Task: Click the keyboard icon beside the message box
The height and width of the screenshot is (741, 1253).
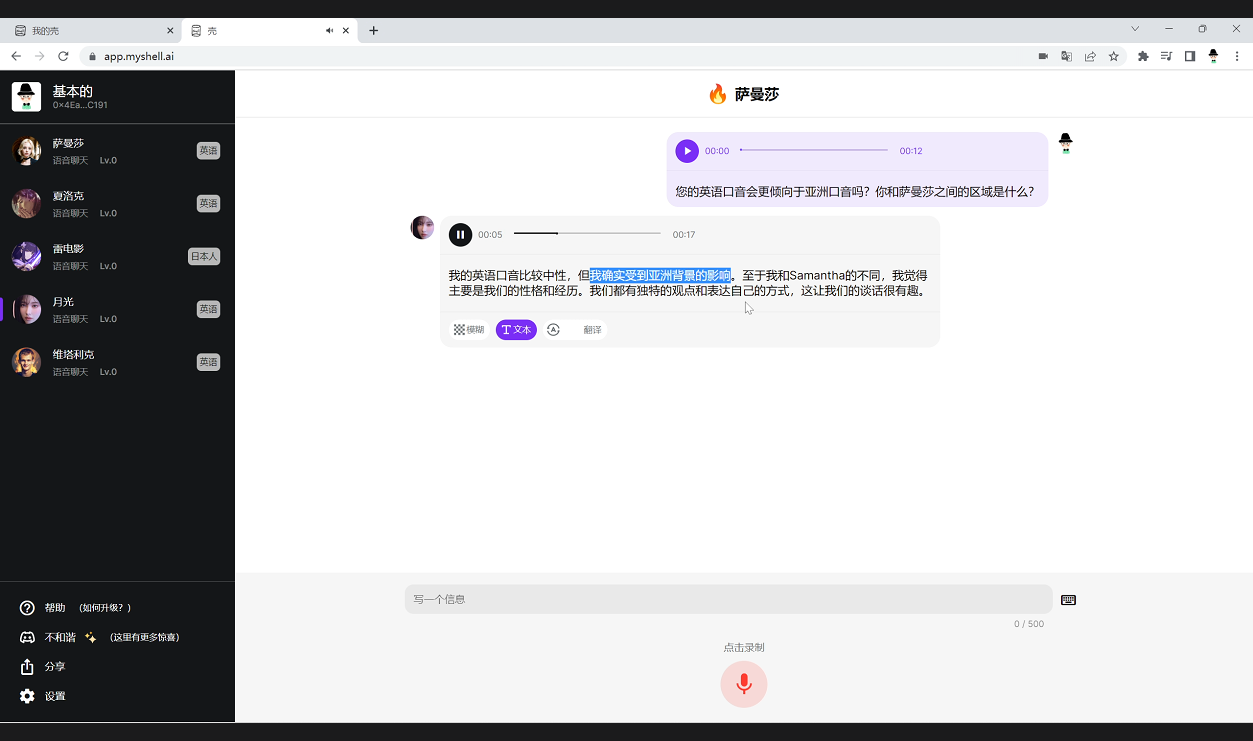Action: (1068, 600)
